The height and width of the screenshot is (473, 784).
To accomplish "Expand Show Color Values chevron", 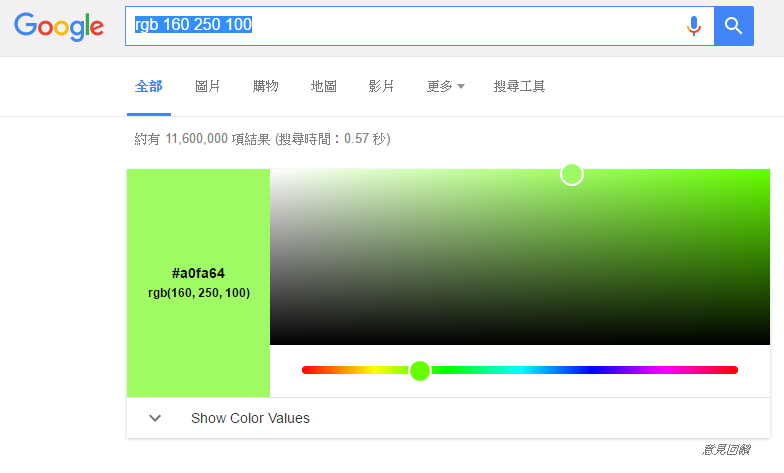I will click(155, 418).
